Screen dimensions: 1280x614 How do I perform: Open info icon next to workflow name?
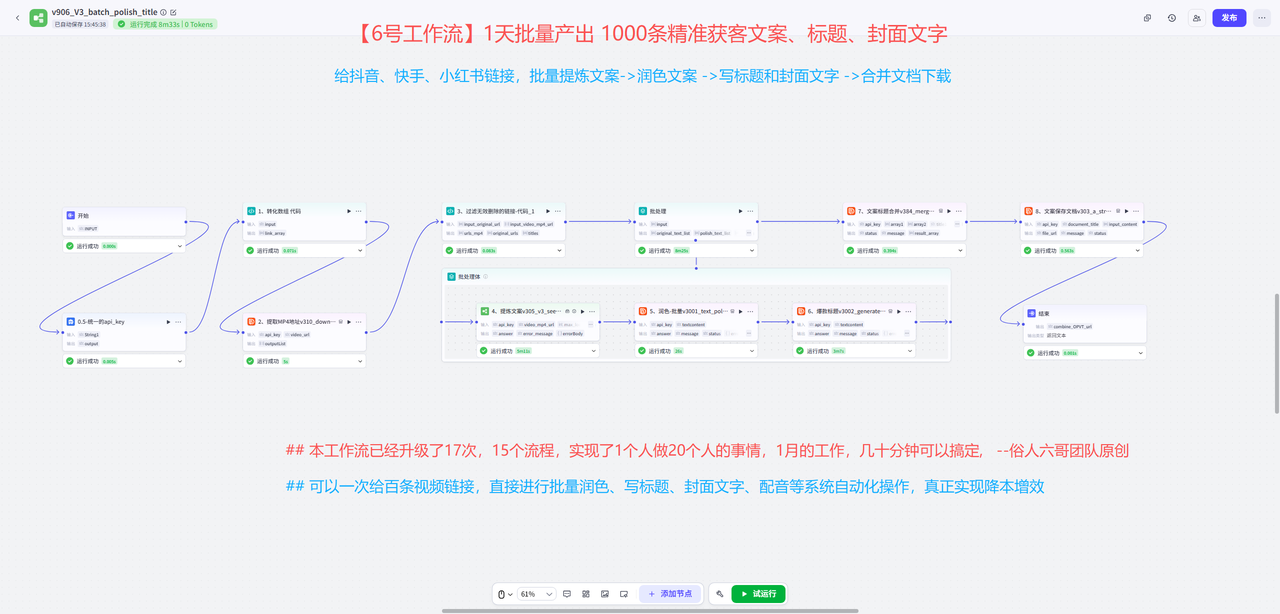click(164, 12)
